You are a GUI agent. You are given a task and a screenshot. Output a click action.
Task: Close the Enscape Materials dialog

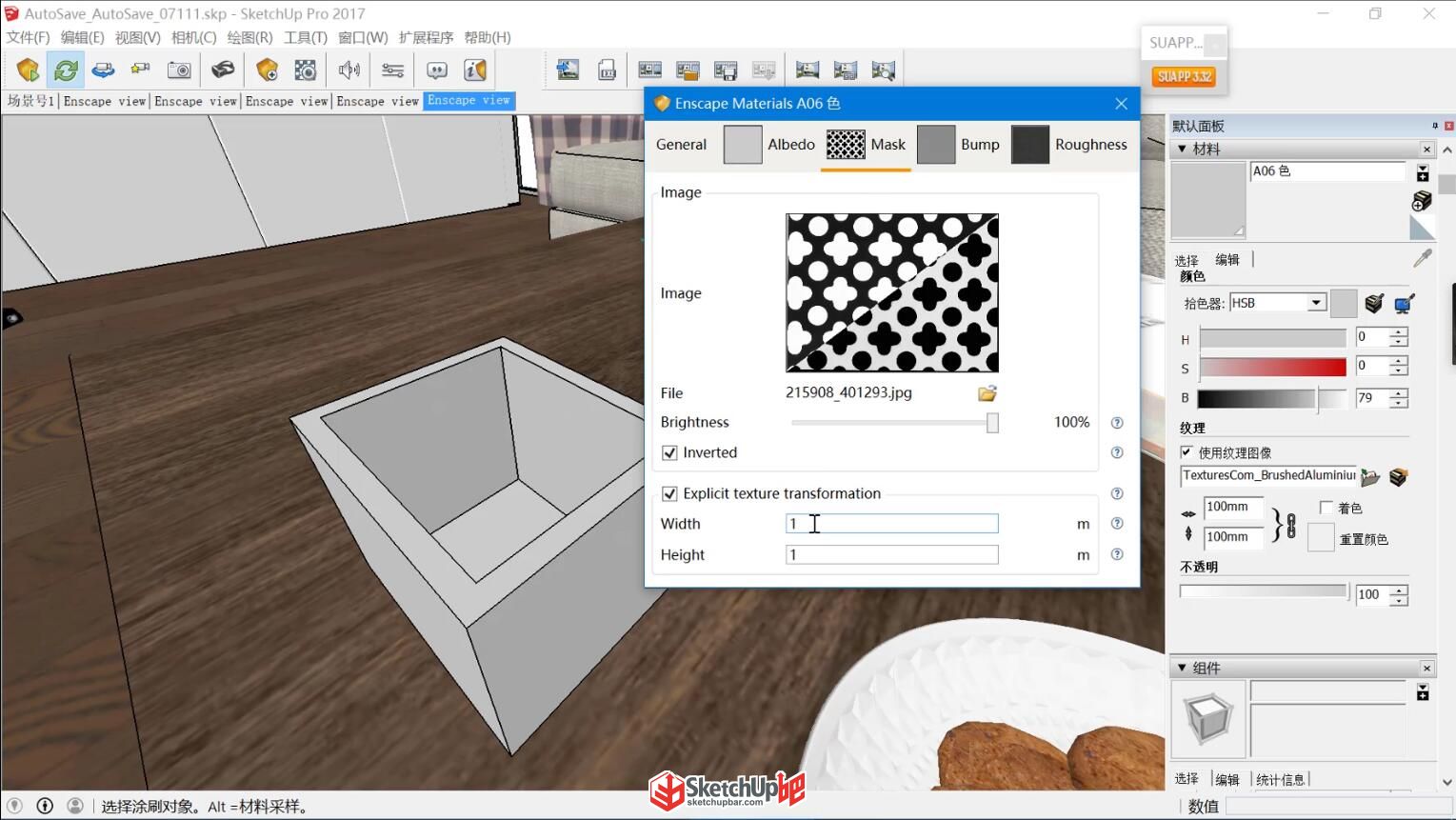pyautogui.click(x=1121, y=103)
